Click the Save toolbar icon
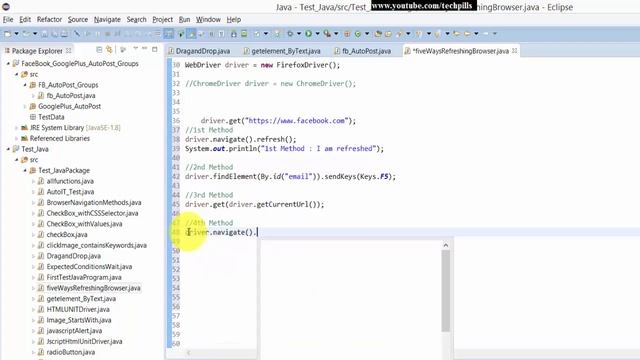 point(44,34)
